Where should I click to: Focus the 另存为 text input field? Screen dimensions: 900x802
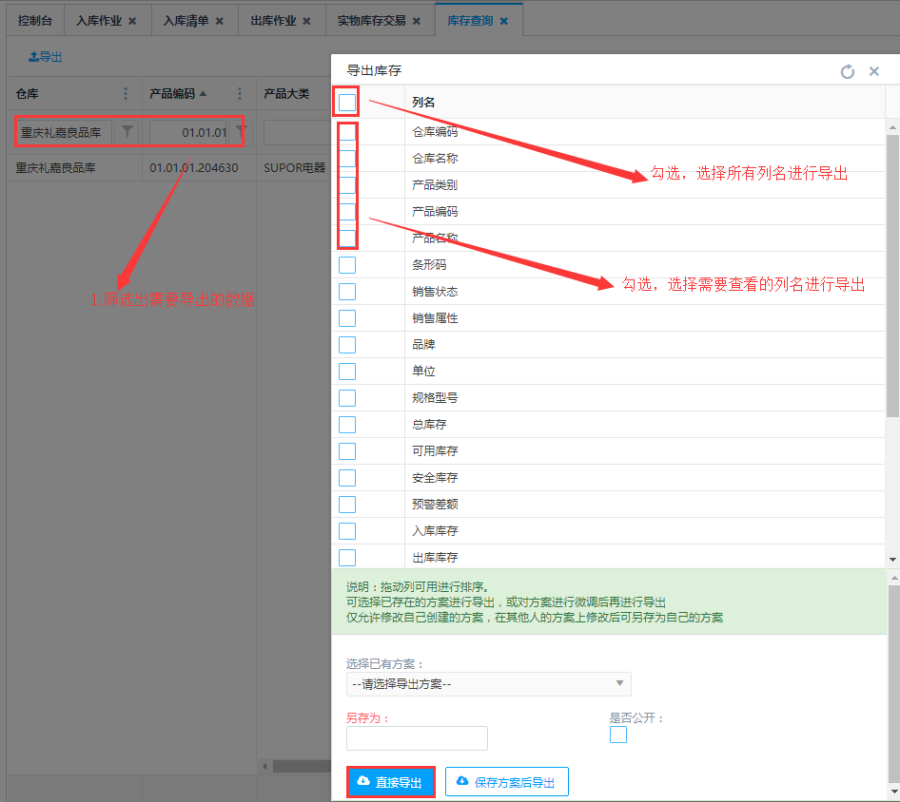(x=416, y=738)
